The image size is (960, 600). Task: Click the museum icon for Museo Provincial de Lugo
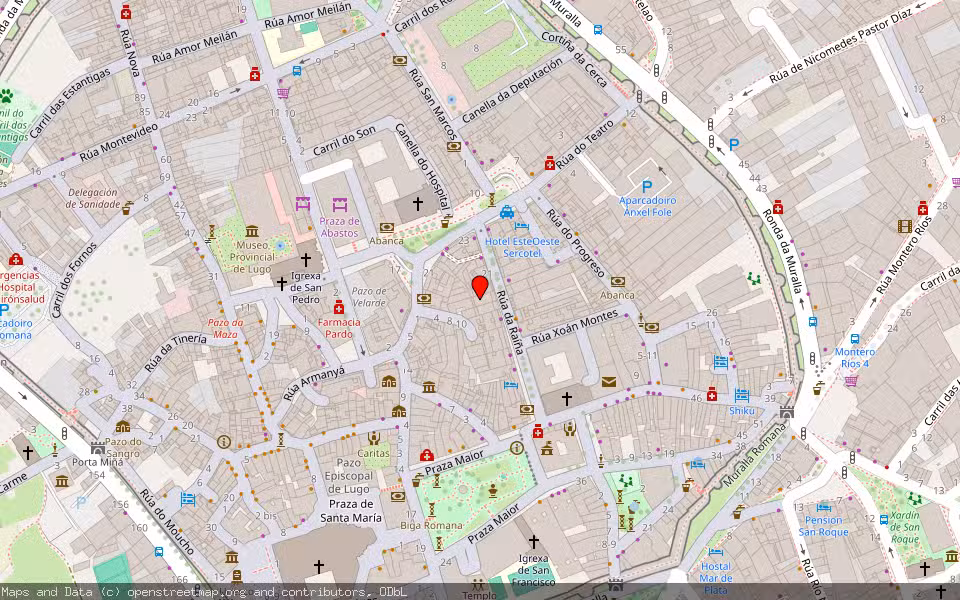tap(252, 231)
